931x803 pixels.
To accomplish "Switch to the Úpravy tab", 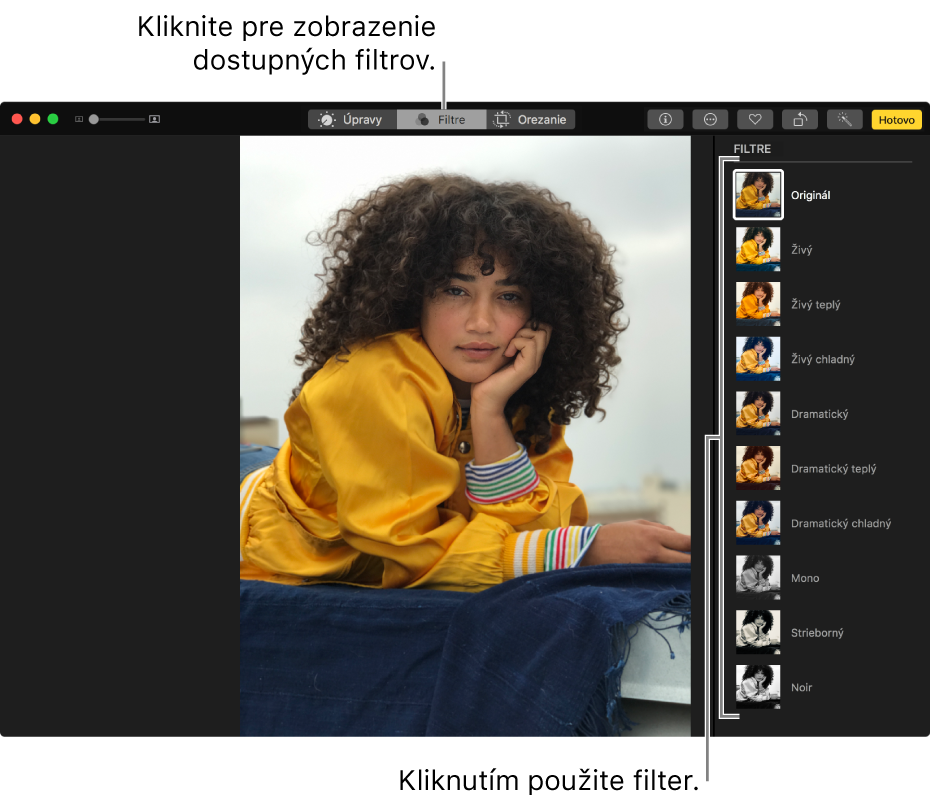I will point(351,119).
